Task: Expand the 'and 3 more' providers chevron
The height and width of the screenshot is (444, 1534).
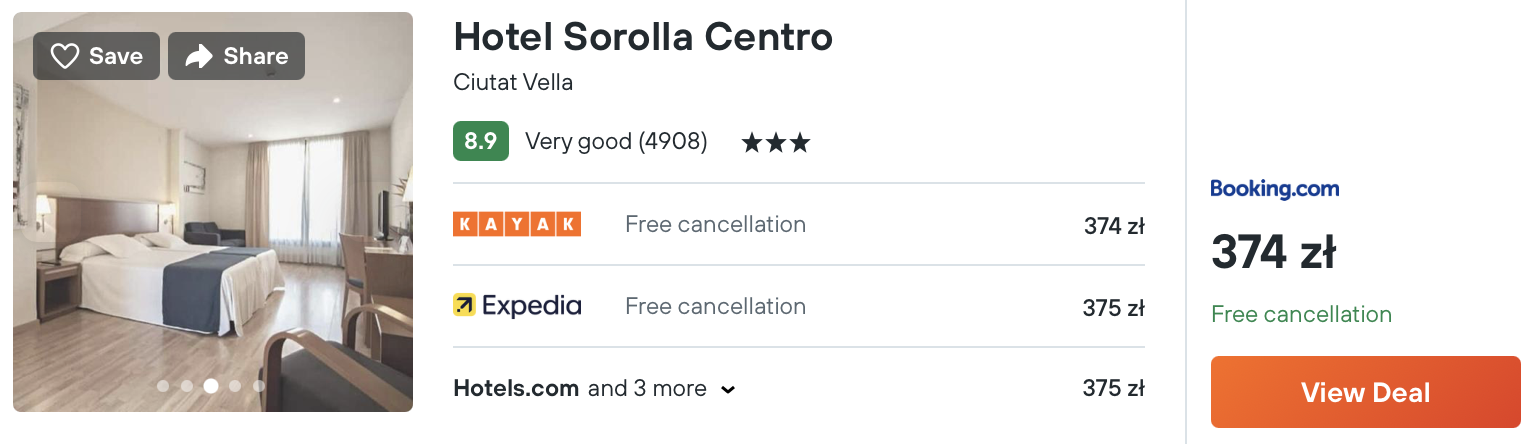Action: pos(728,389)
